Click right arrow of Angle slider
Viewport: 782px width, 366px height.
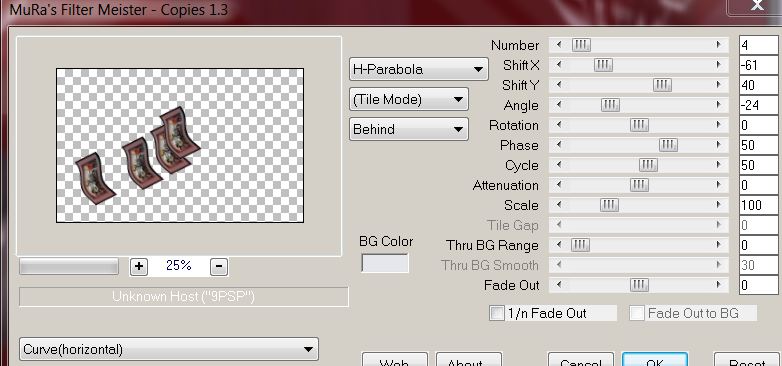tap(719, 105)
